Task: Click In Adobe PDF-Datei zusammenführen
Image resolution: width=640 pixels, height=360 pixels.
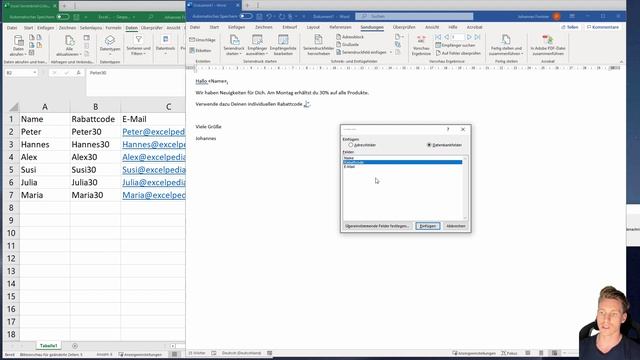Action: 548,45
